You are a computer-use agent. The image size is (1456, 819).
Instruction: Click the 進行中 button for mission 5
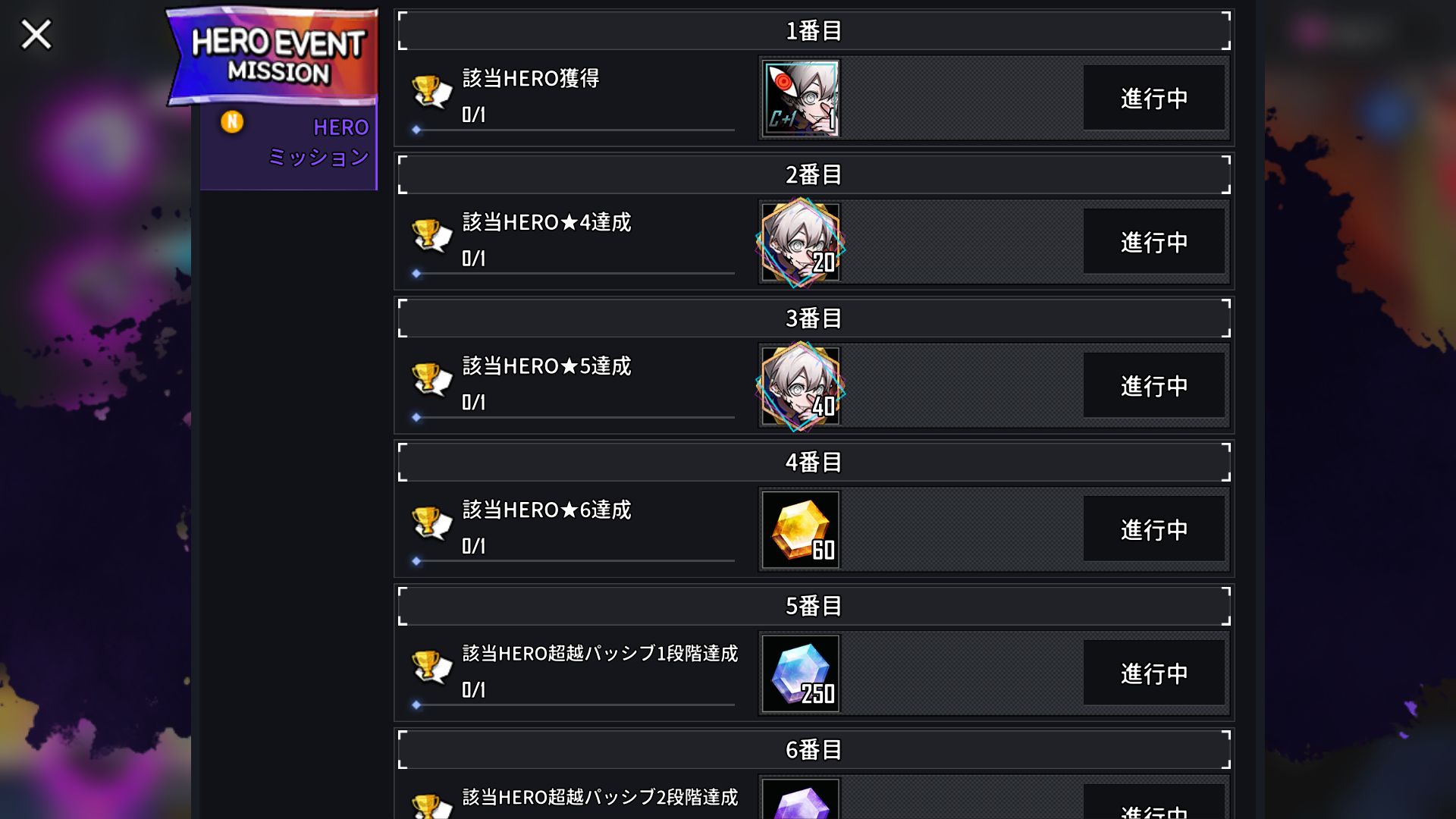[x=1153, y=673]
